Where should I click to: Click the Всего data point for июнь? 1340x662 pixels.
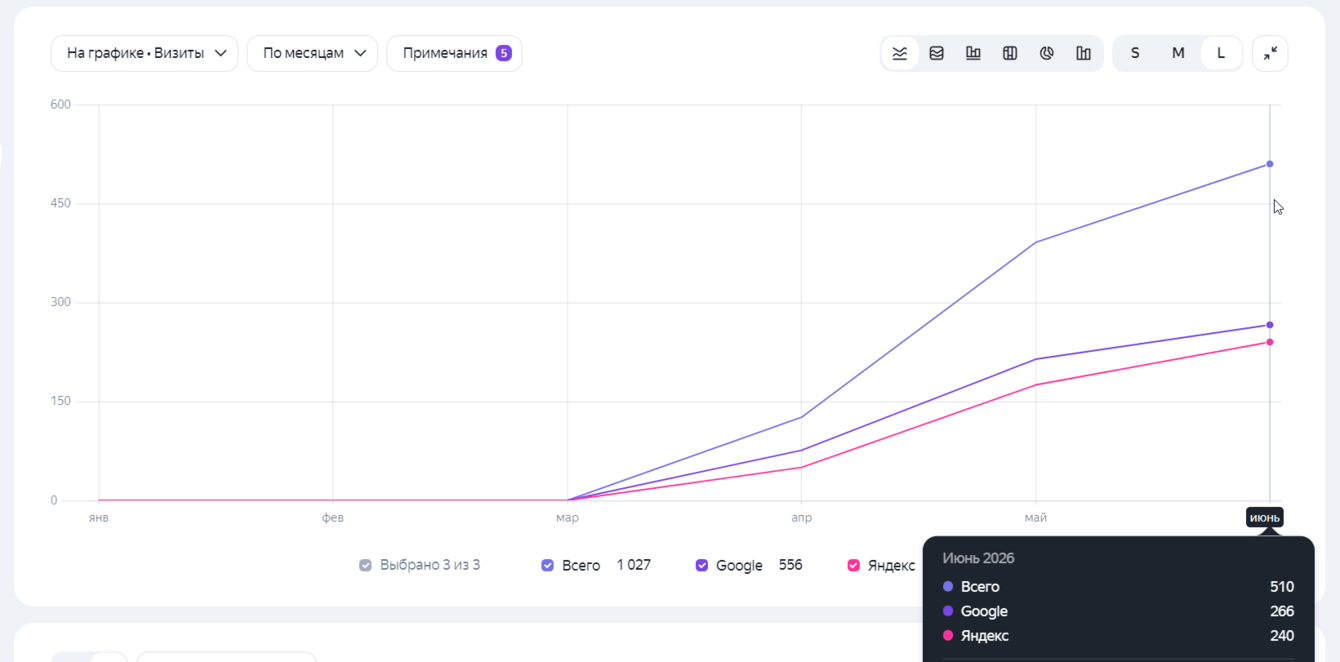coord(1270,164)
